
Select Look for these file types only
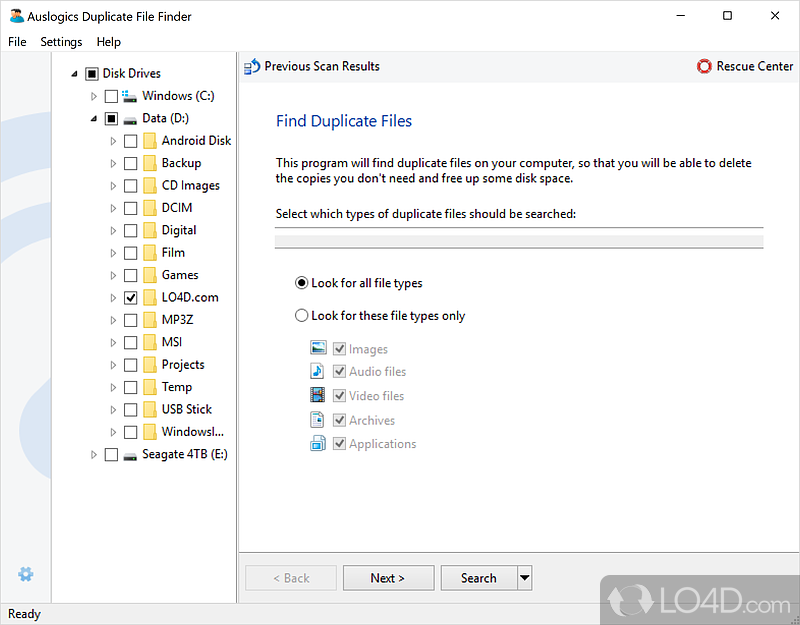pyautogui.click(x=302, y=315)
